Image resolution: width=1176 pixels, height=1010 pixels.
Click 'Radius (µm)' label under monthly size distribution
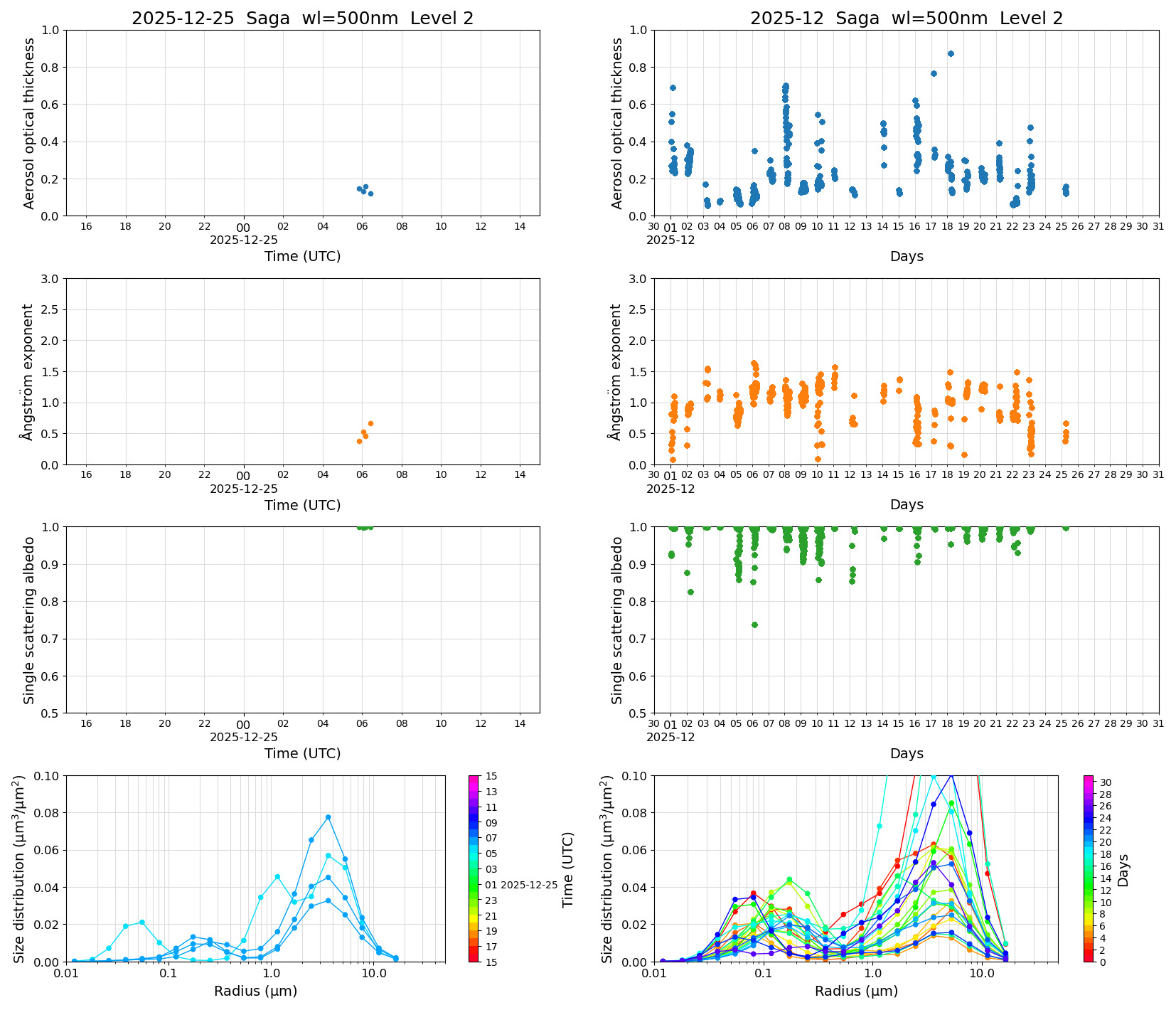[x=856, y=991]
